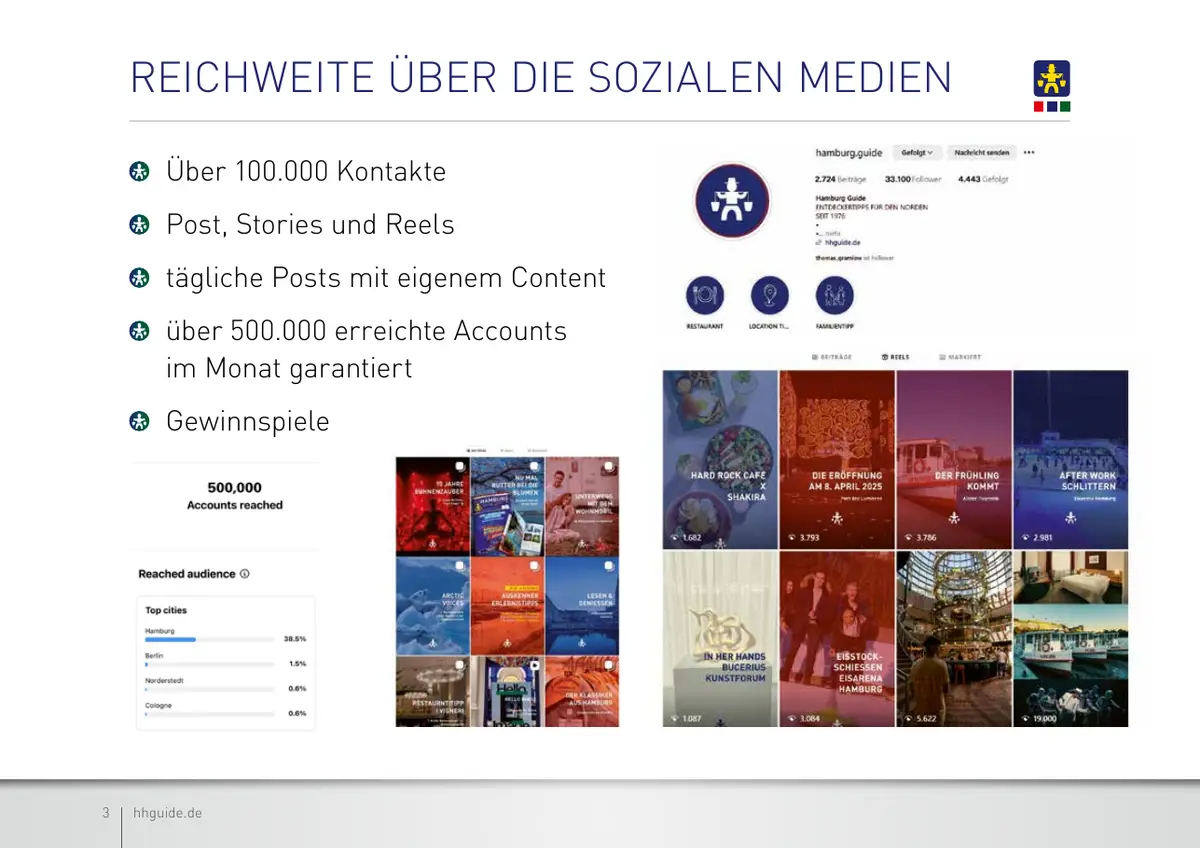This screenshot has height=848, width=1200.
Task: Click page number 3 in footer
Action: [106, 813]
